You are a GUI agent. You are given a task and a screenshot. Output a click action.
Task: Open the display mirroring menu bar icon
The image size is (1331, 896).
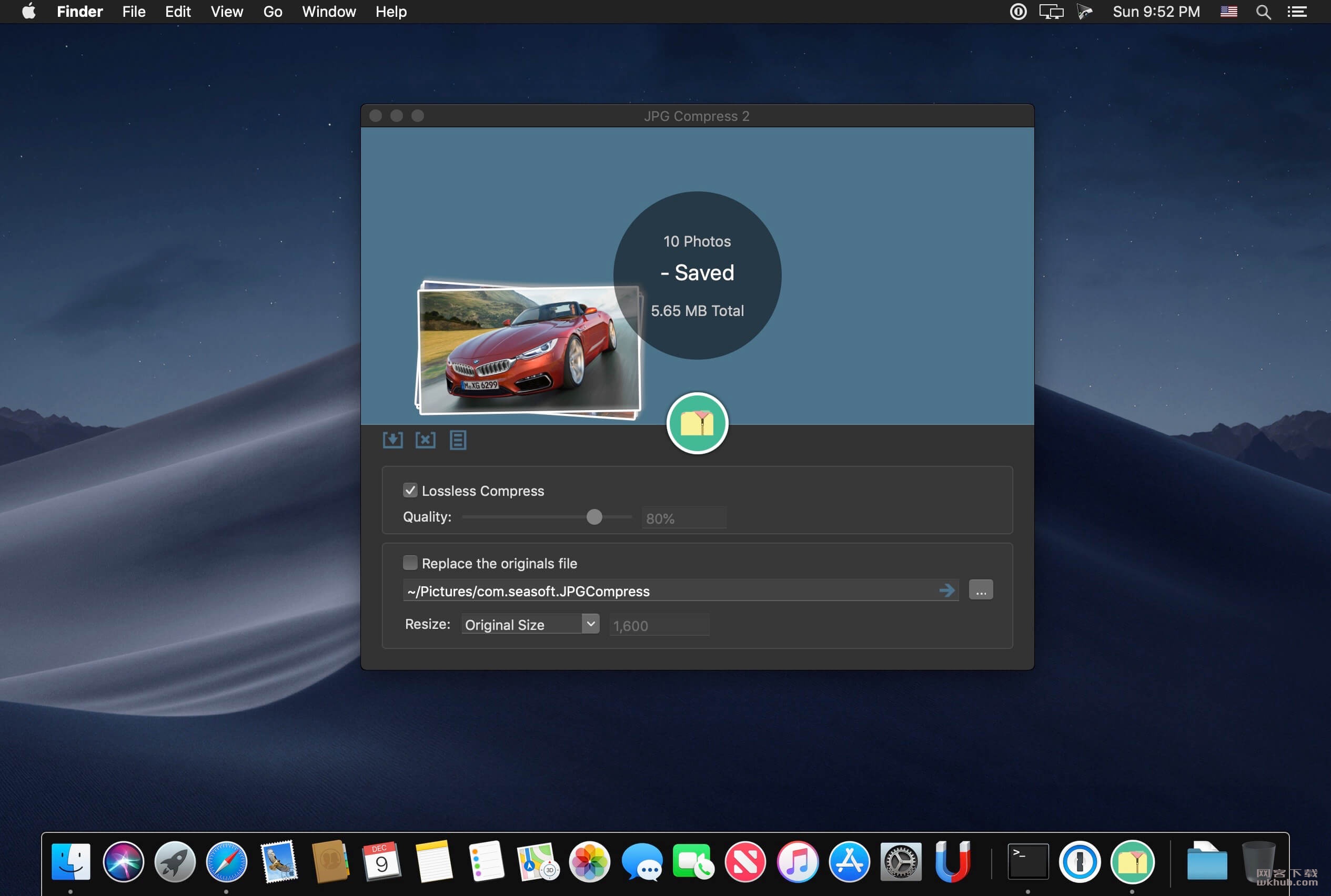tap(1051, 12)
